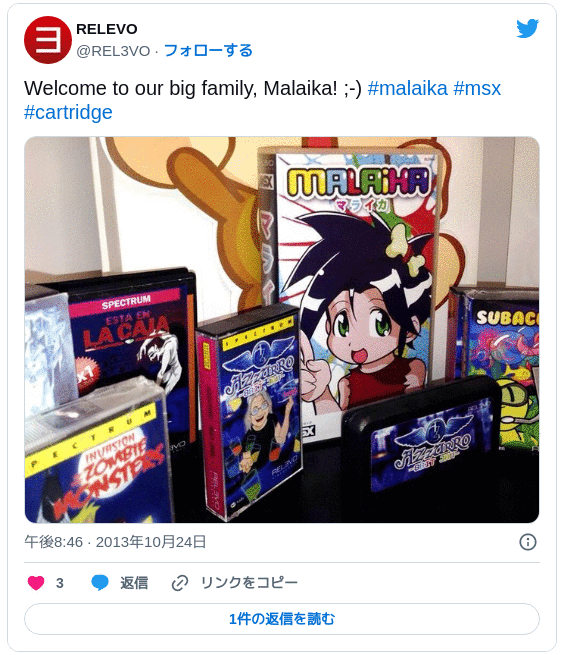Click the like count number 3
Viewport: 564px width, 655px height.
pyautogui.click(x=60, y=583)
